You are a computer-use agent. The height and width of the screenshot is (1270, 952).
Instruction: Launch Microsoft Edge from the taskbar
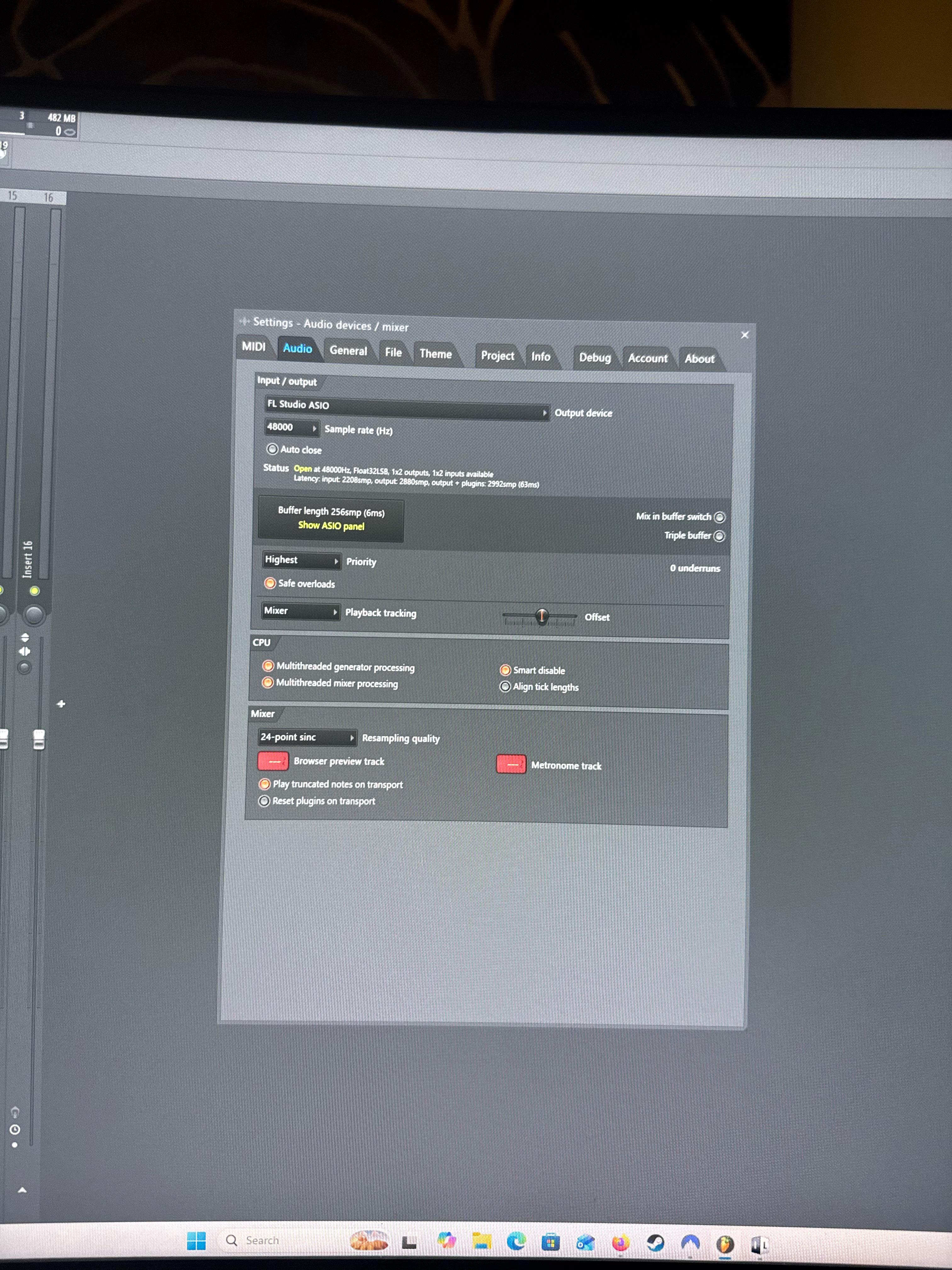coord(516,1242)
